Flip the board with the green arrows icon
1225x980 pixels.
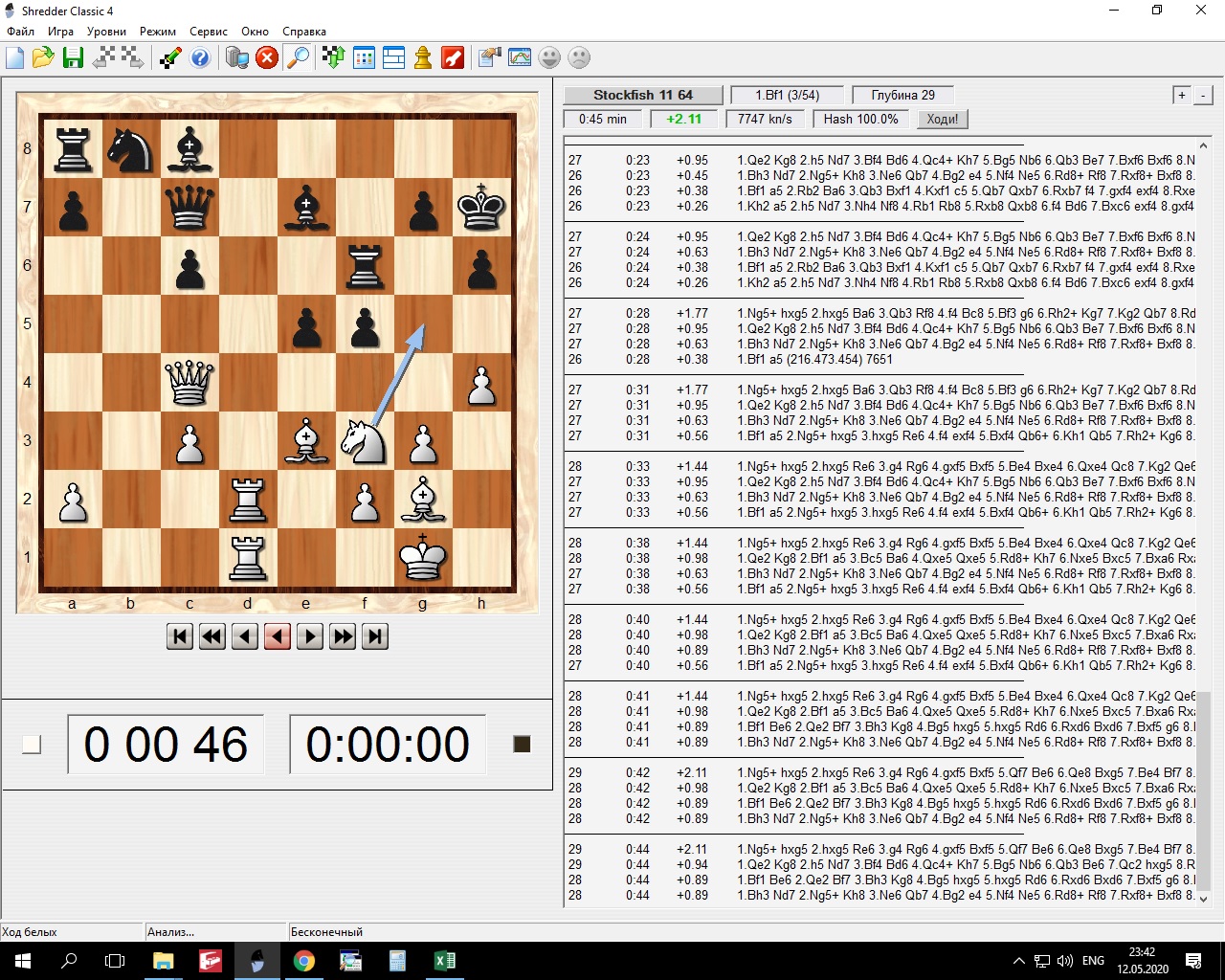tap(333, 57)
